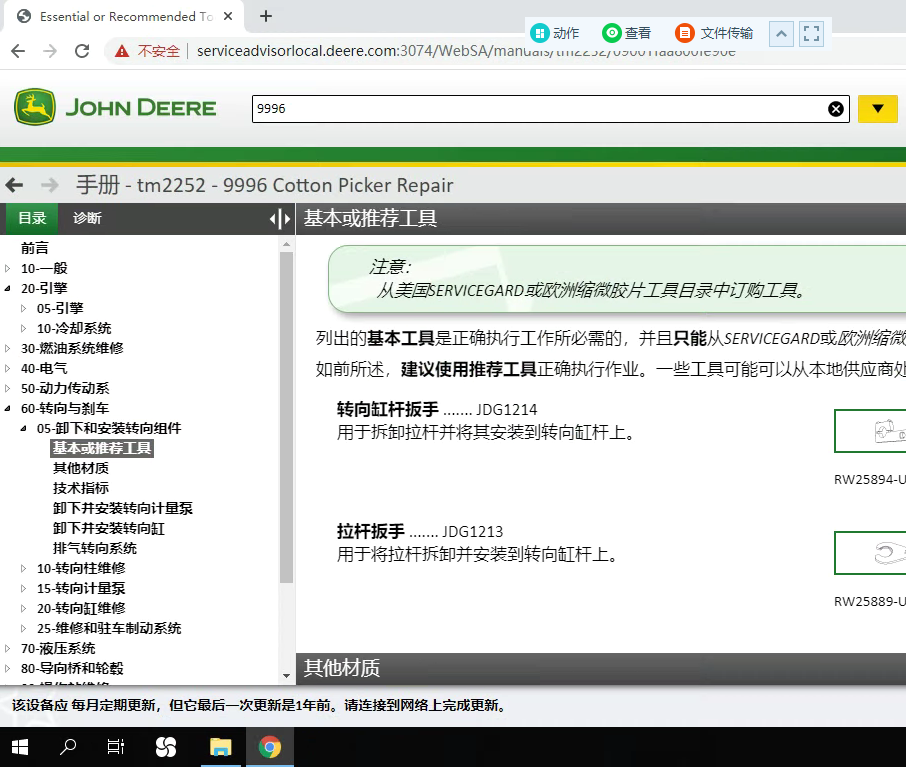This screenshot has width=906, height=767.
Task: Expand the 30-燃油系统维修 node
Action: click(8, 349)
